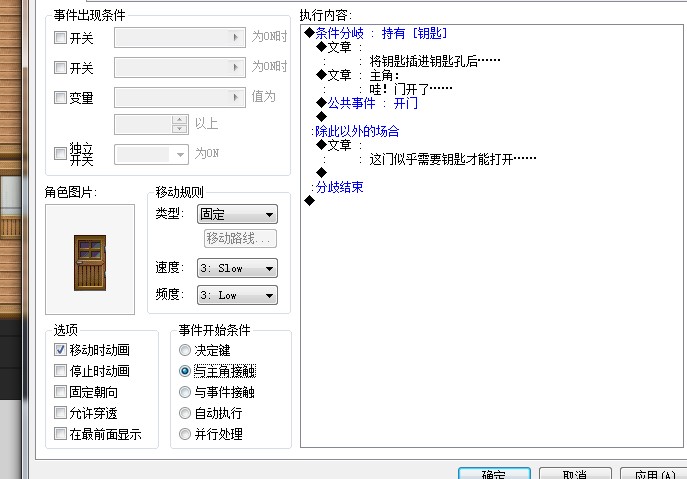Click the 取消 cancel button
The width and height of the screenshot is (687, 479).
tap(575, 473)
